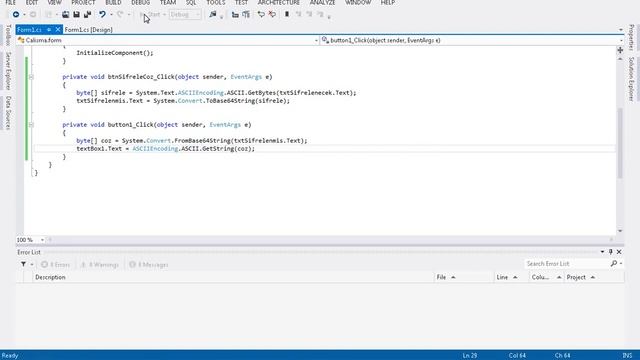
Task: Click the textBox1.Text code line
Action: click(x=165, y=149)
